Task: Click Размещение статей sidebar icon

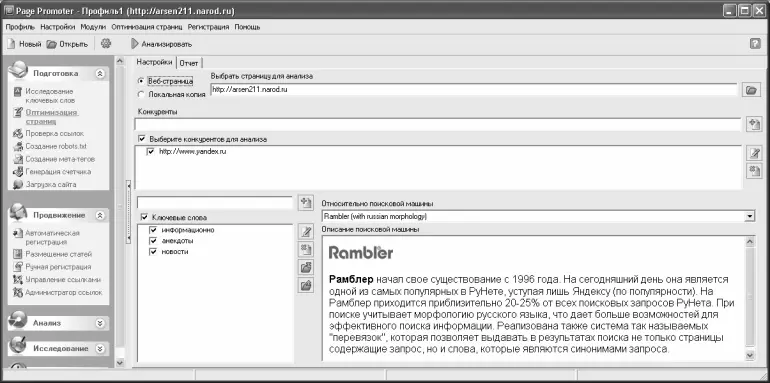Action: click(x=18, y=254)
